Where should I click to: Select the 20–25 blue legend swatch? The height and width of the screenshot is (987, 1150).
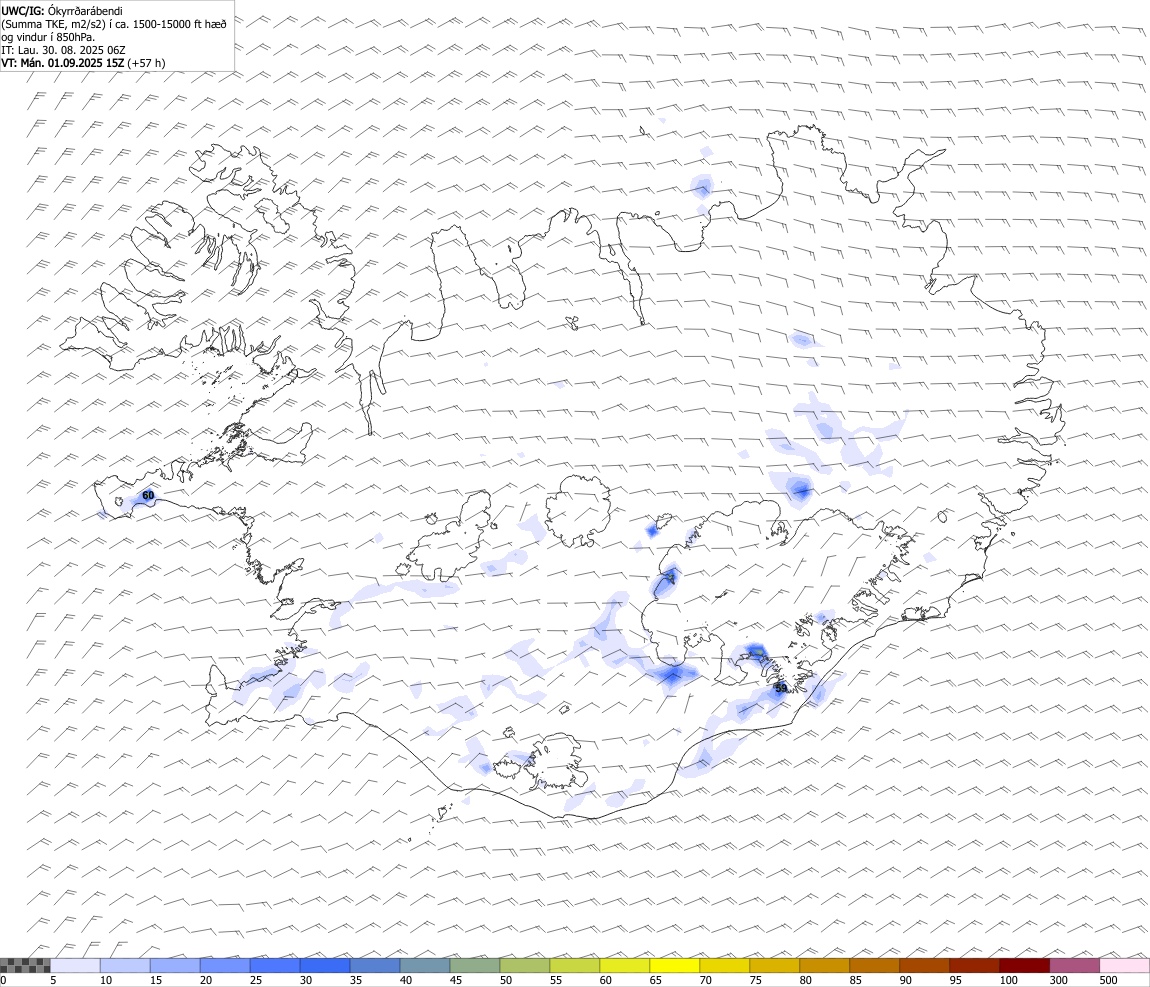point(225,965)
